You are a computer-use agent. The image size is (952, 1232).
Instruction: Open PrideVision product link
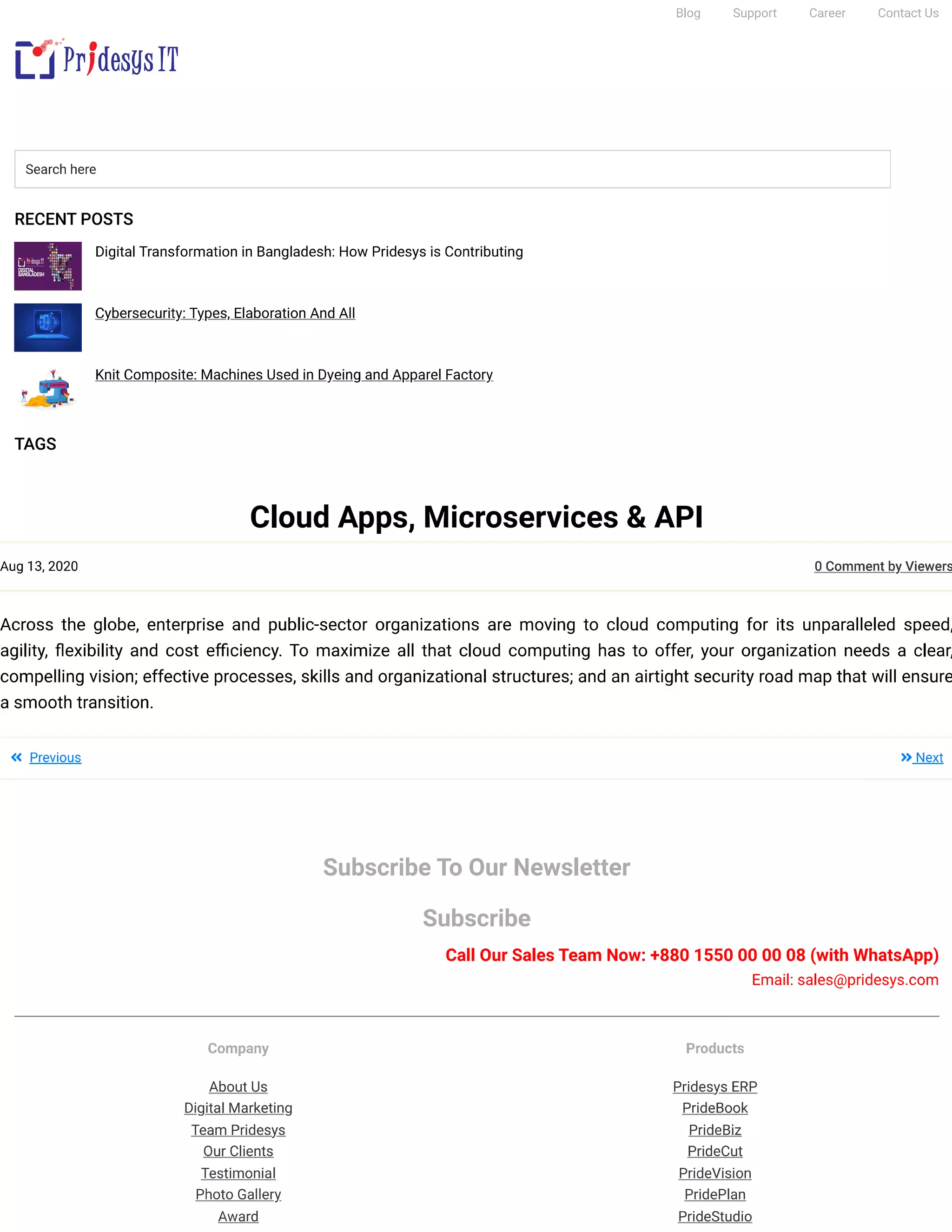714,1173
